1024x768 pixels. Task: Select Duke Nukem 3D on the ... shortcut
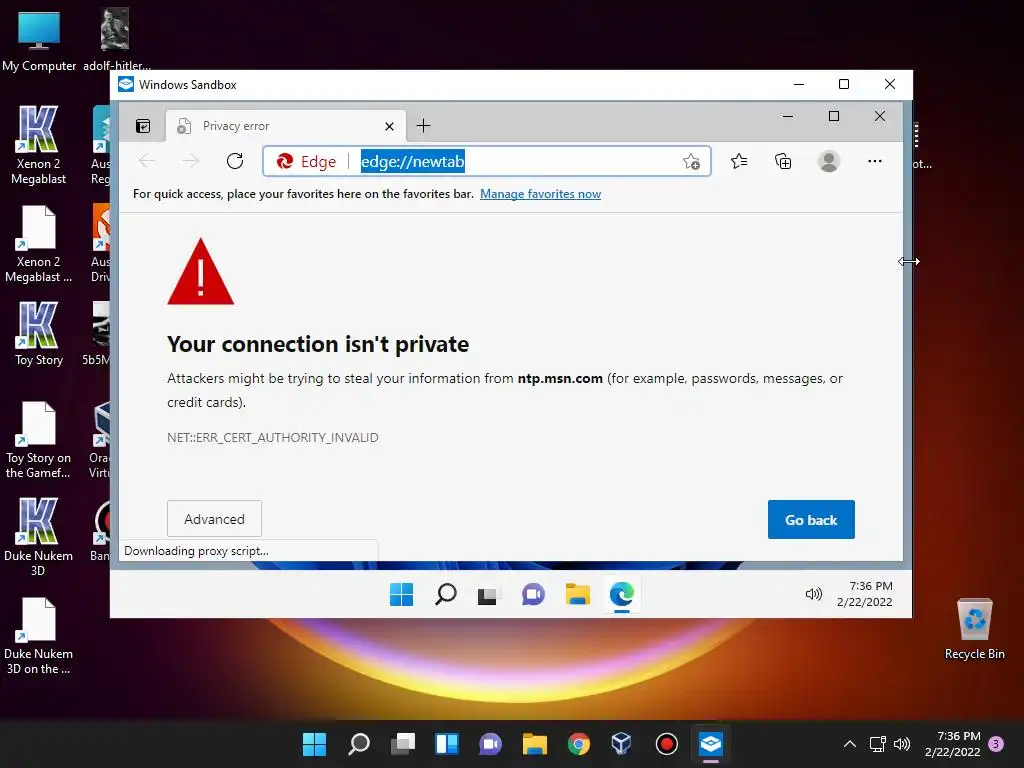click(x=38, y=636)
